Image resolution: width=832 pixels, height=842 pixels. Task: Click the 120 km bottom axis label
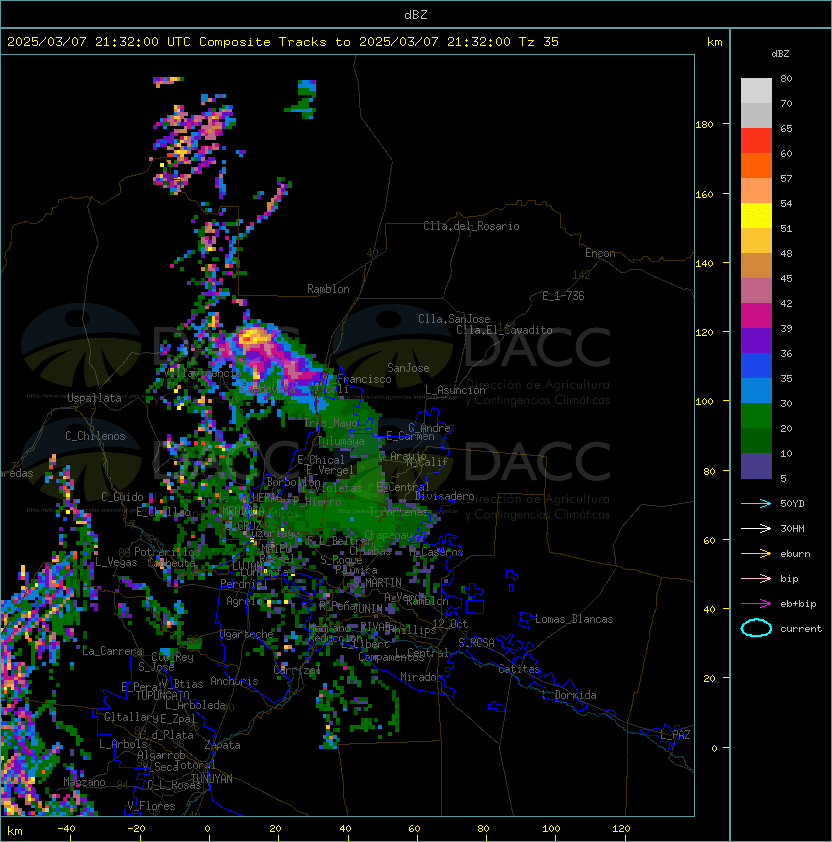click(621, 829)
